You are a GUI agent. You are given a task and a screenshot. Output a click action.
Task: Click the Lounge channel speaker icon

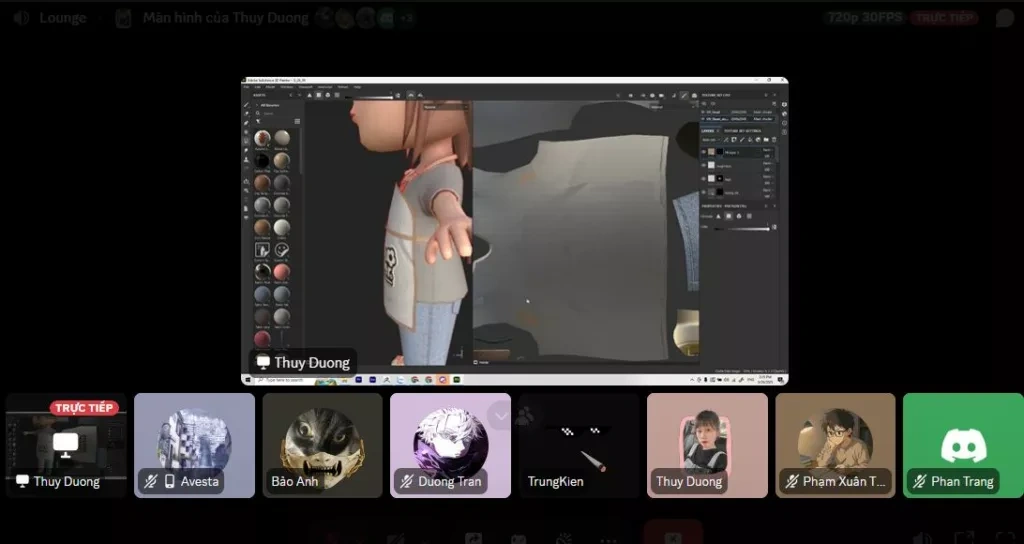click(22, 18)
